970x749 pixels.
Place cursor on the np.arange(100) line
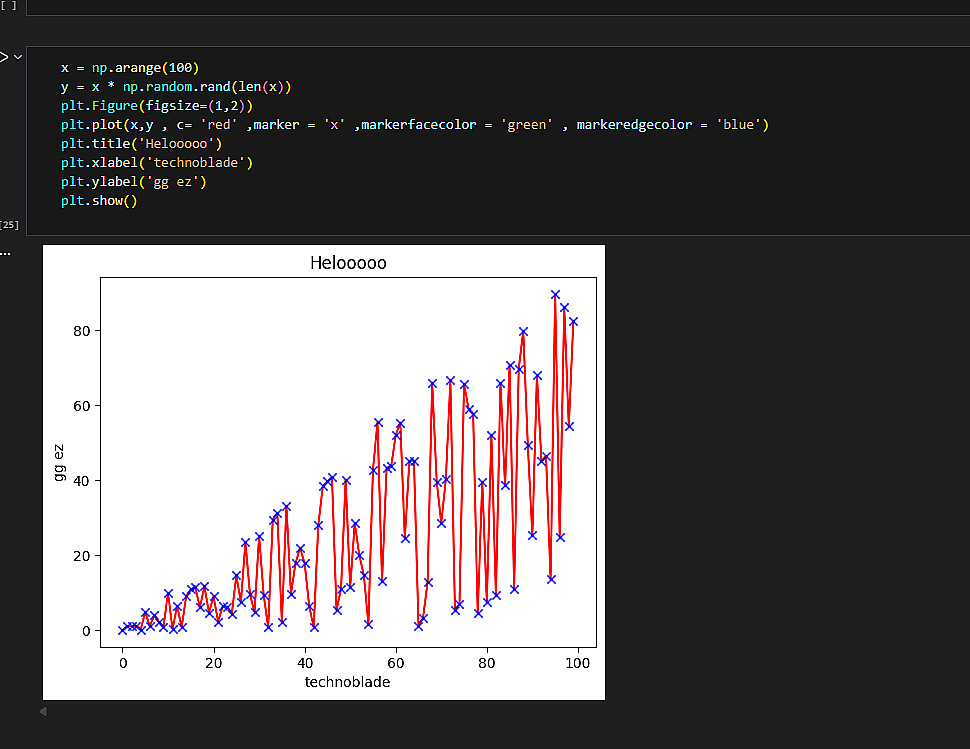point(130,68)
